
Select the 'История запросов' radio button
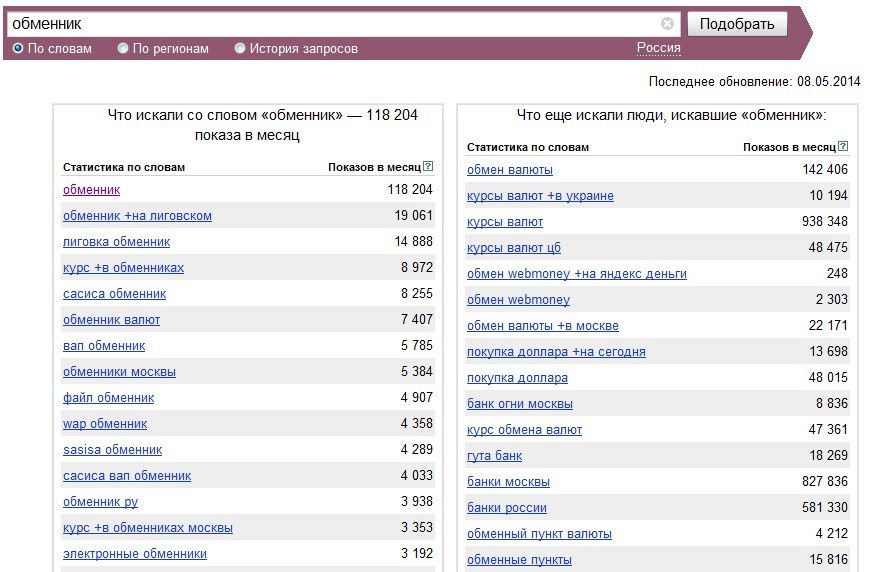click(x=239, y=48)
